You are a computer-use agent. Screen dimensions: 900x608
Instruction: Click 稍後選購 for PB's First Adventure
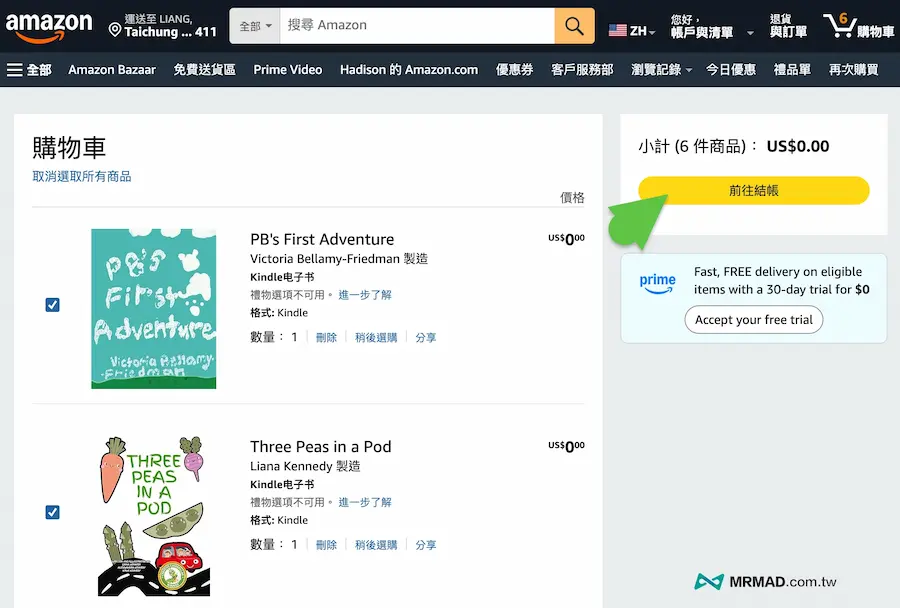[x=376, y=338]
